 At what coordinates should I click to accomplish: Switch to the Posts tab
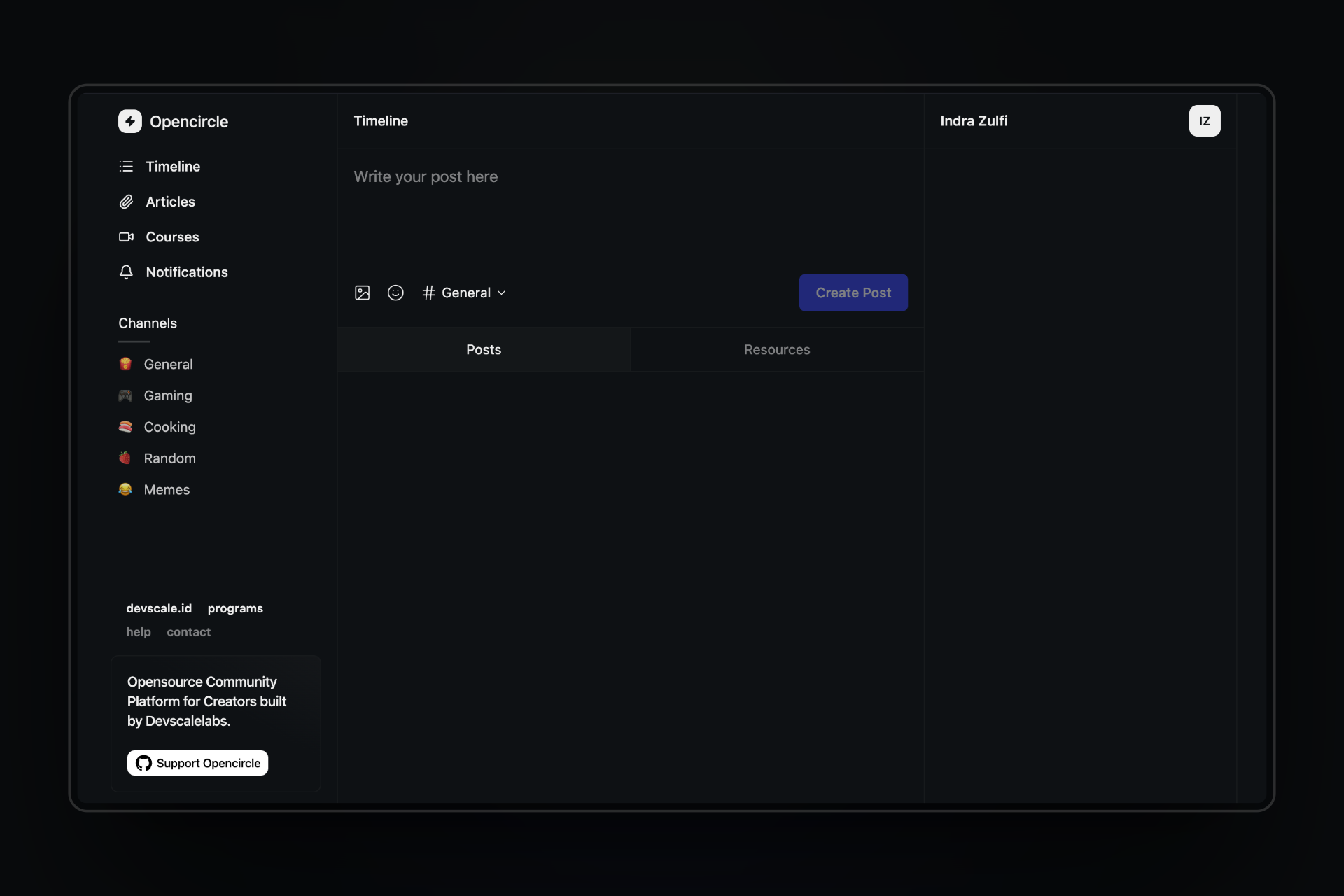click(x=483, y=349)
